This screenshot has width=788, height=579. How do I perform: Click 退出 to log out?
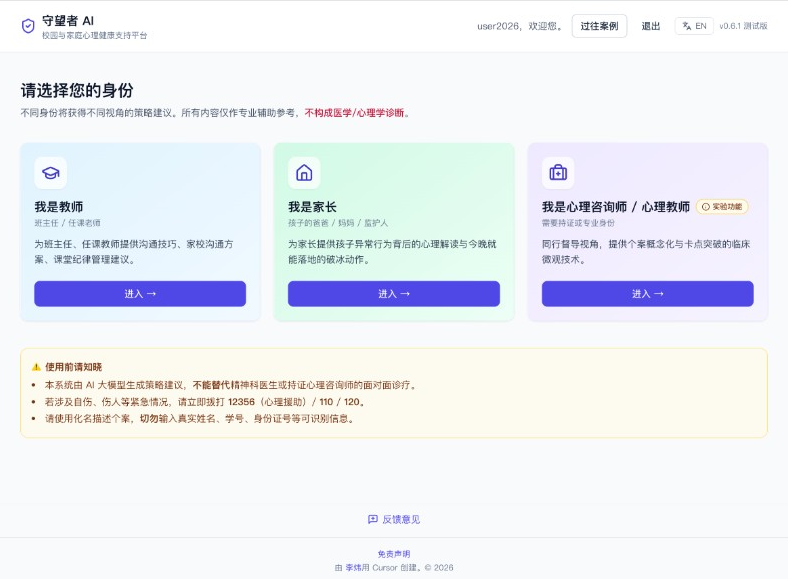coord(651,26)
